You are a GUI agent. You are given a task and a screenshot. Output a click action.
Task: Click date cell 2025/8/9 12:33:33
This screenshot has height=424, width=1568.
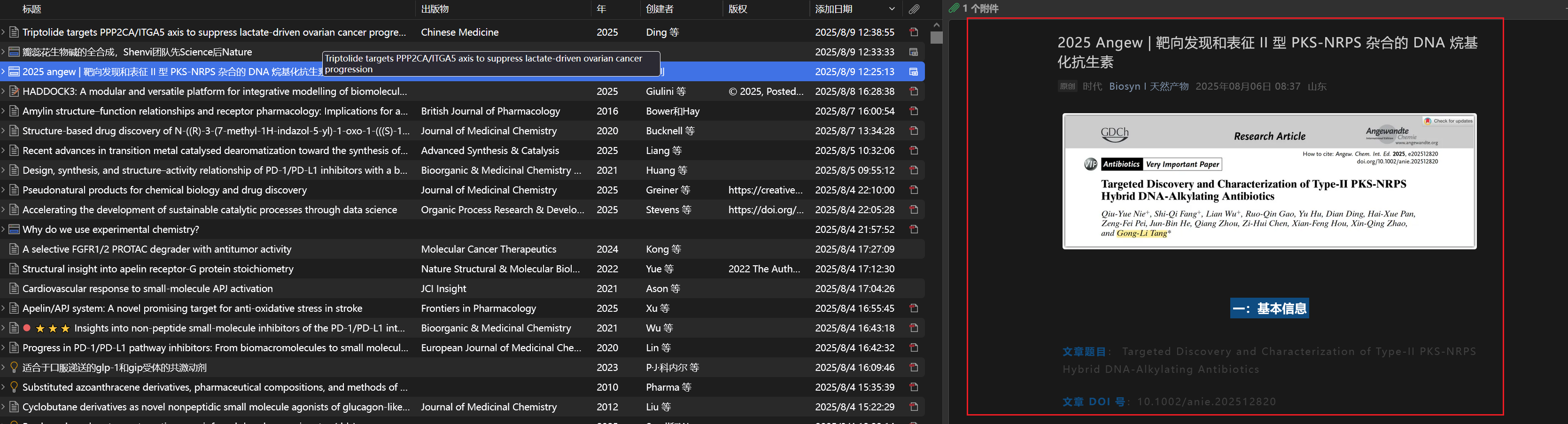pyautogui.click(x=854, y=52)
